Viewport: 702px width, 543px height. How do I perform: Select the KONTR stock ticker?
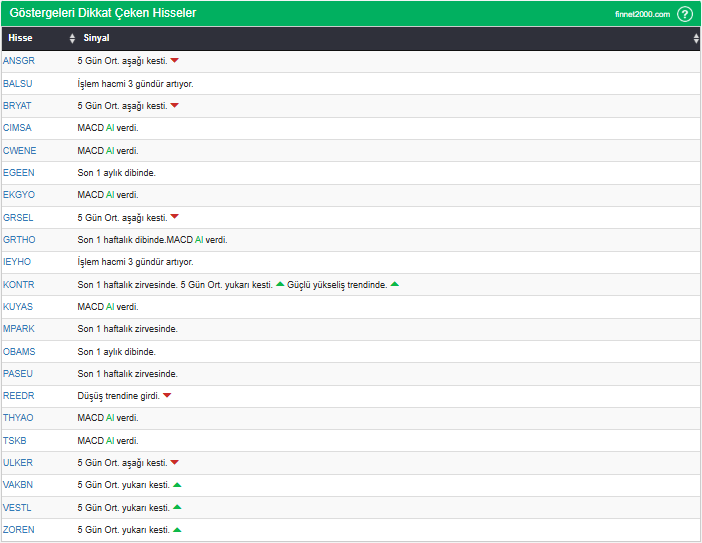(x=18, y=285)
